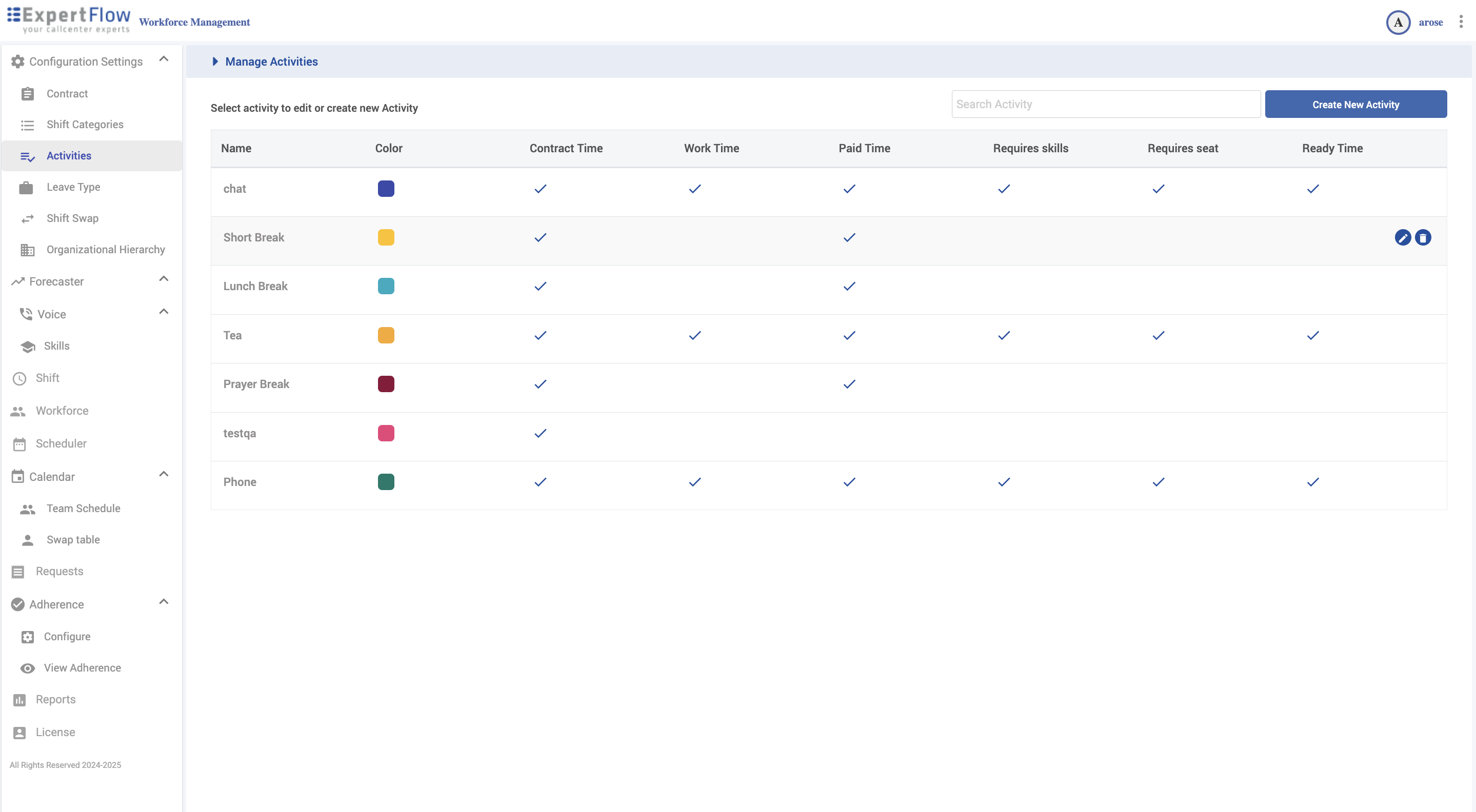Collapse the Configuration Settings section
Viewport: 1476px width, 812px height.
(x=163, y=59)
